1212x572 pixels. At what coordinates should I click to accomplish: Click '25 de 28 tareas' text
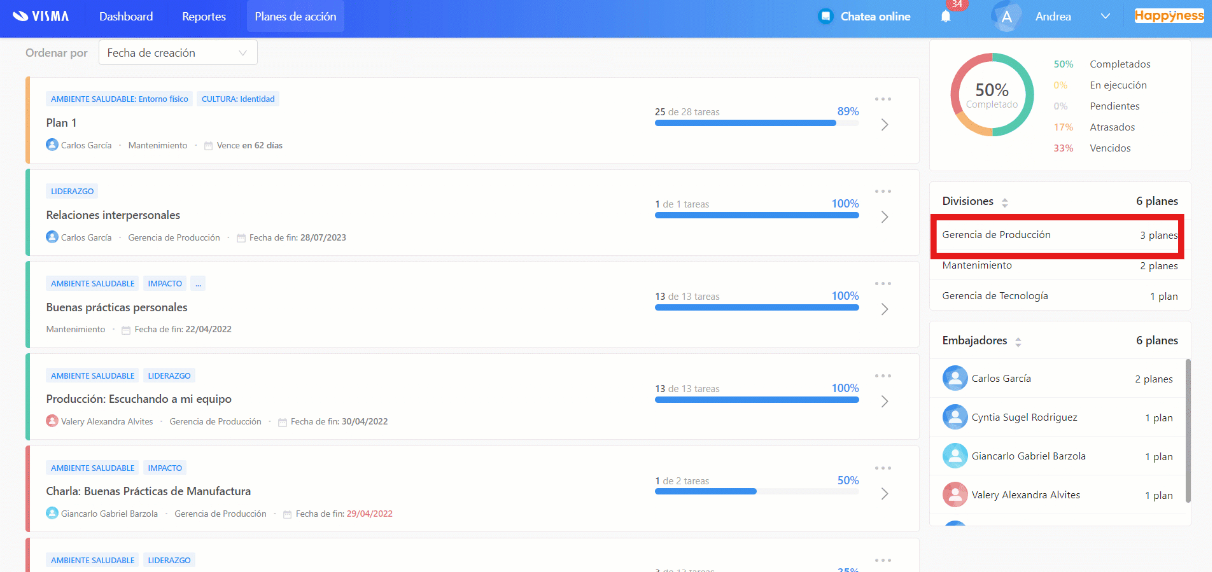pos(687,112)
